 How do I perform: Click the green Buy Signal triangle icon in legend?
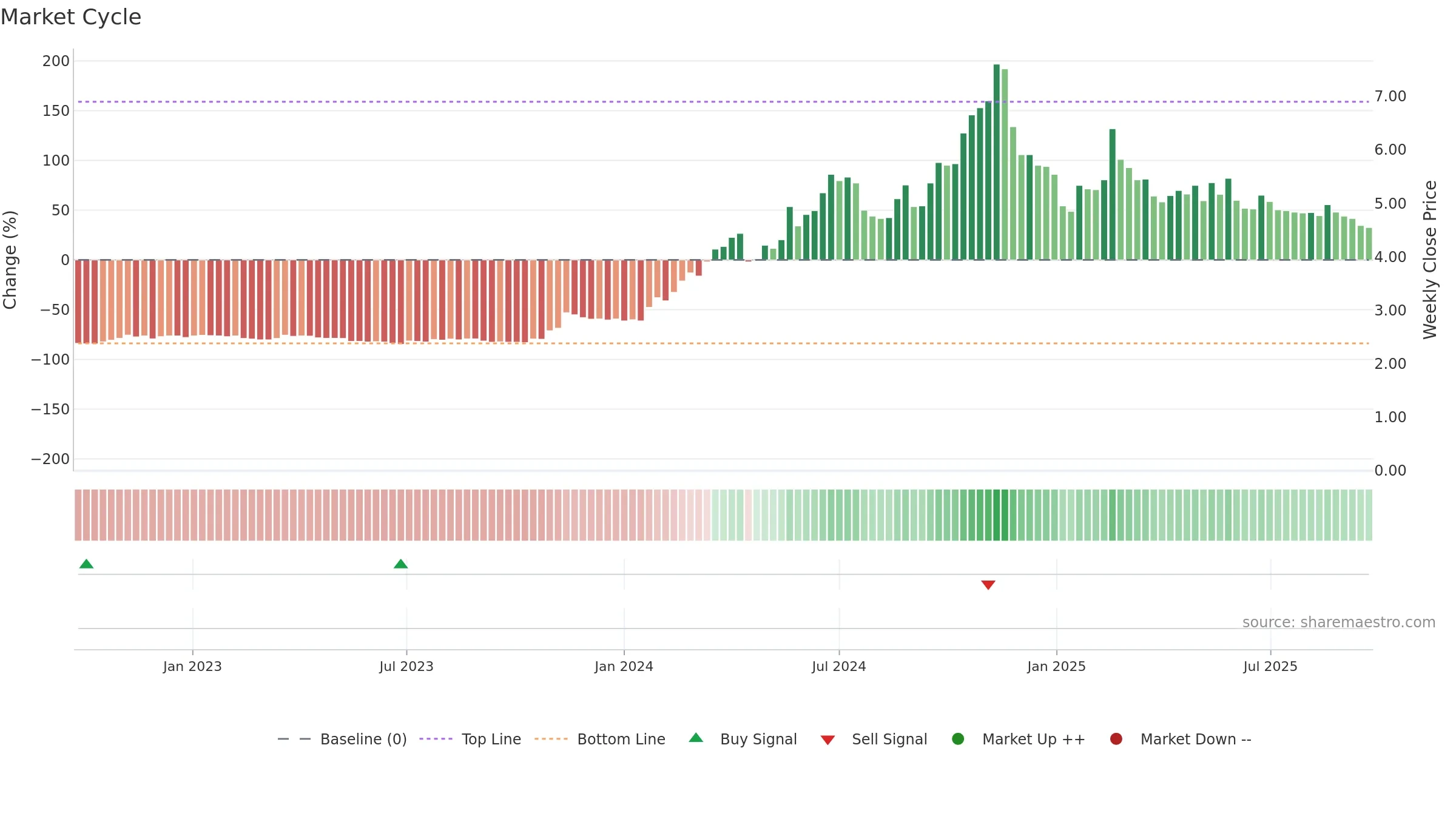point(696,738)
